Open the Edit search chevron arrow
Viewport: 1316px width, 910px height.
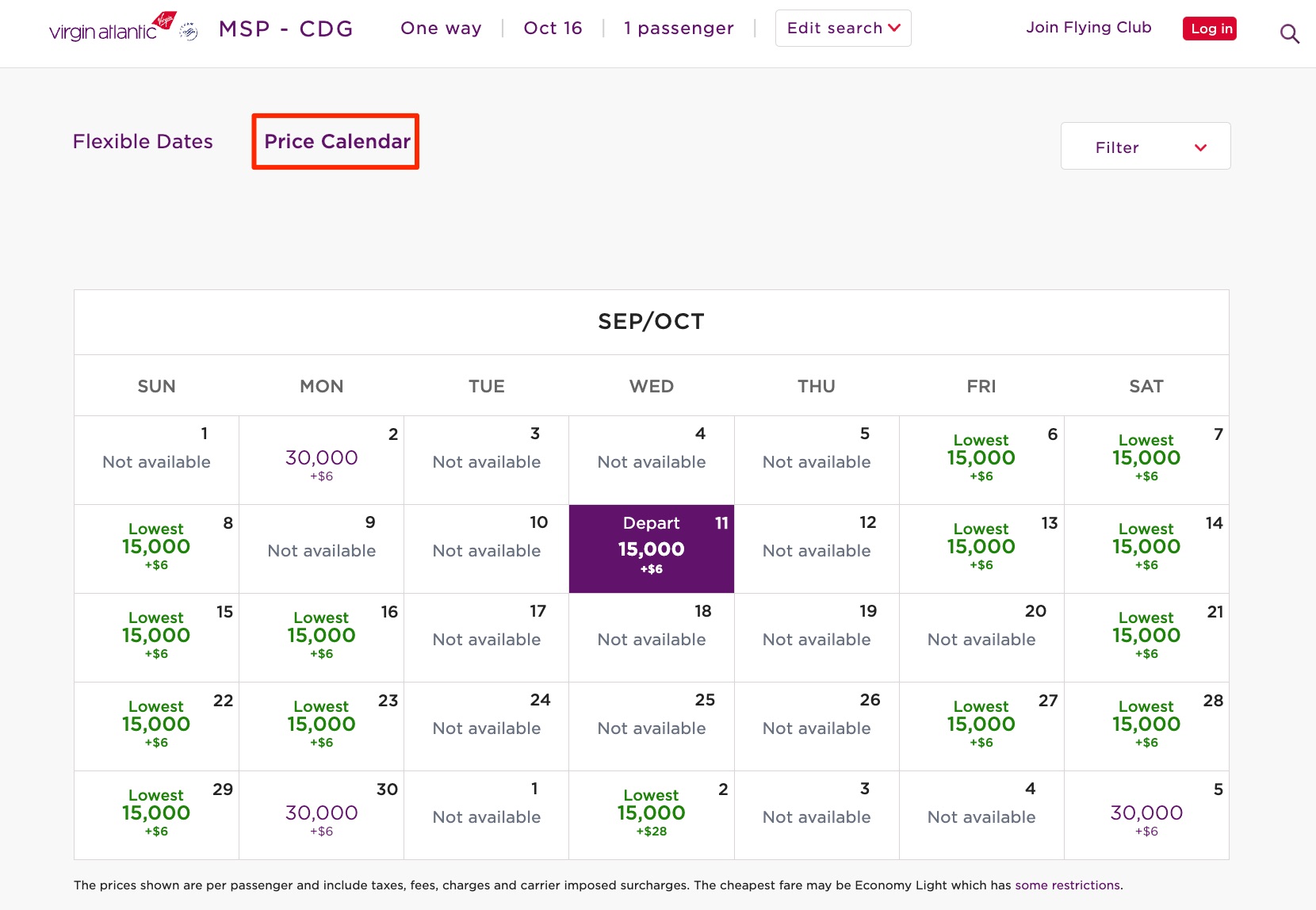coord(896,28)
